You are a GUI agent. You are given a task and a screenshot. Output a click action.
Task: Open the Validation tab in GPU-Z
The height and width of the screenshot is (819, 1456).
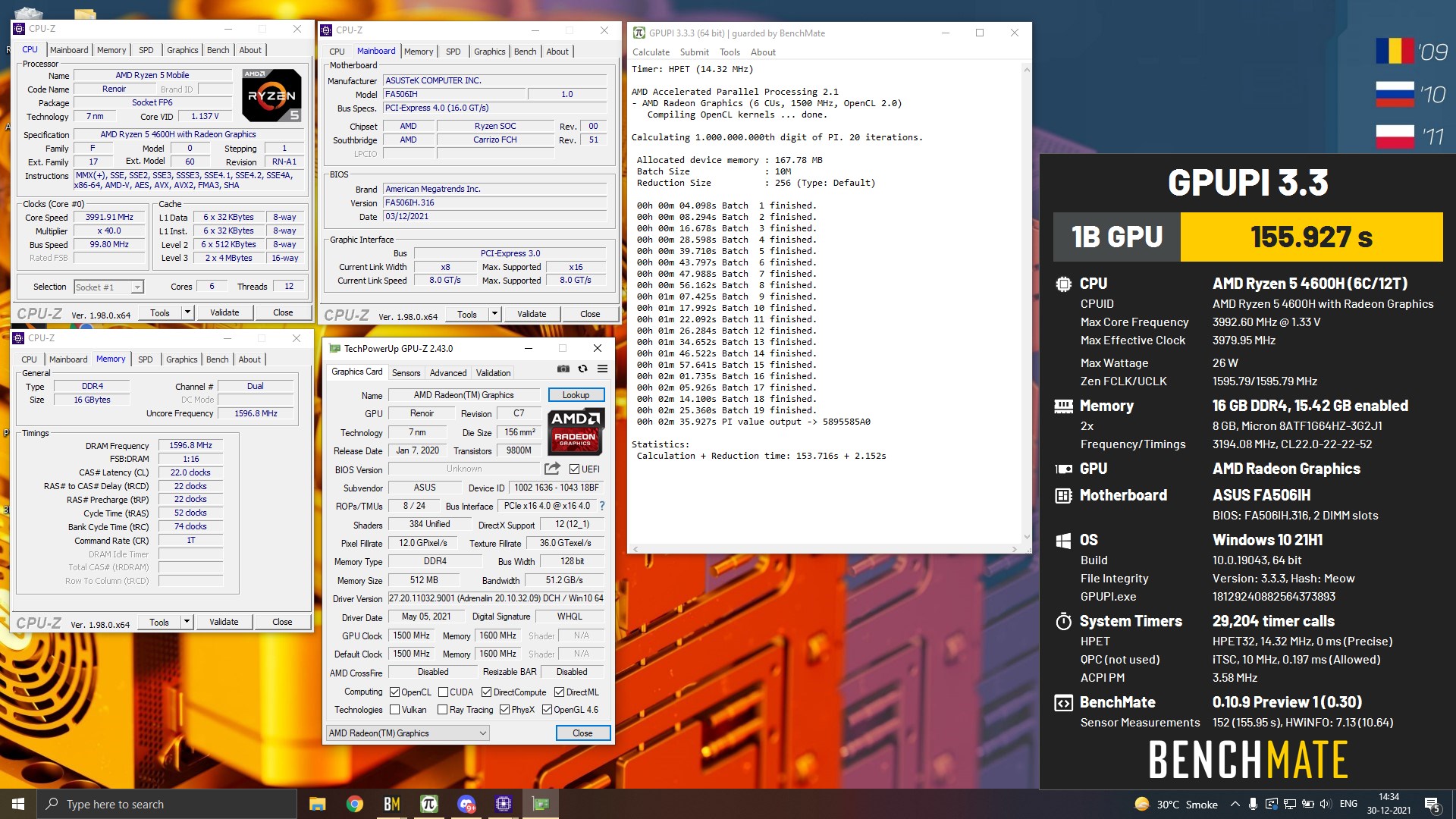coord(493,372)
